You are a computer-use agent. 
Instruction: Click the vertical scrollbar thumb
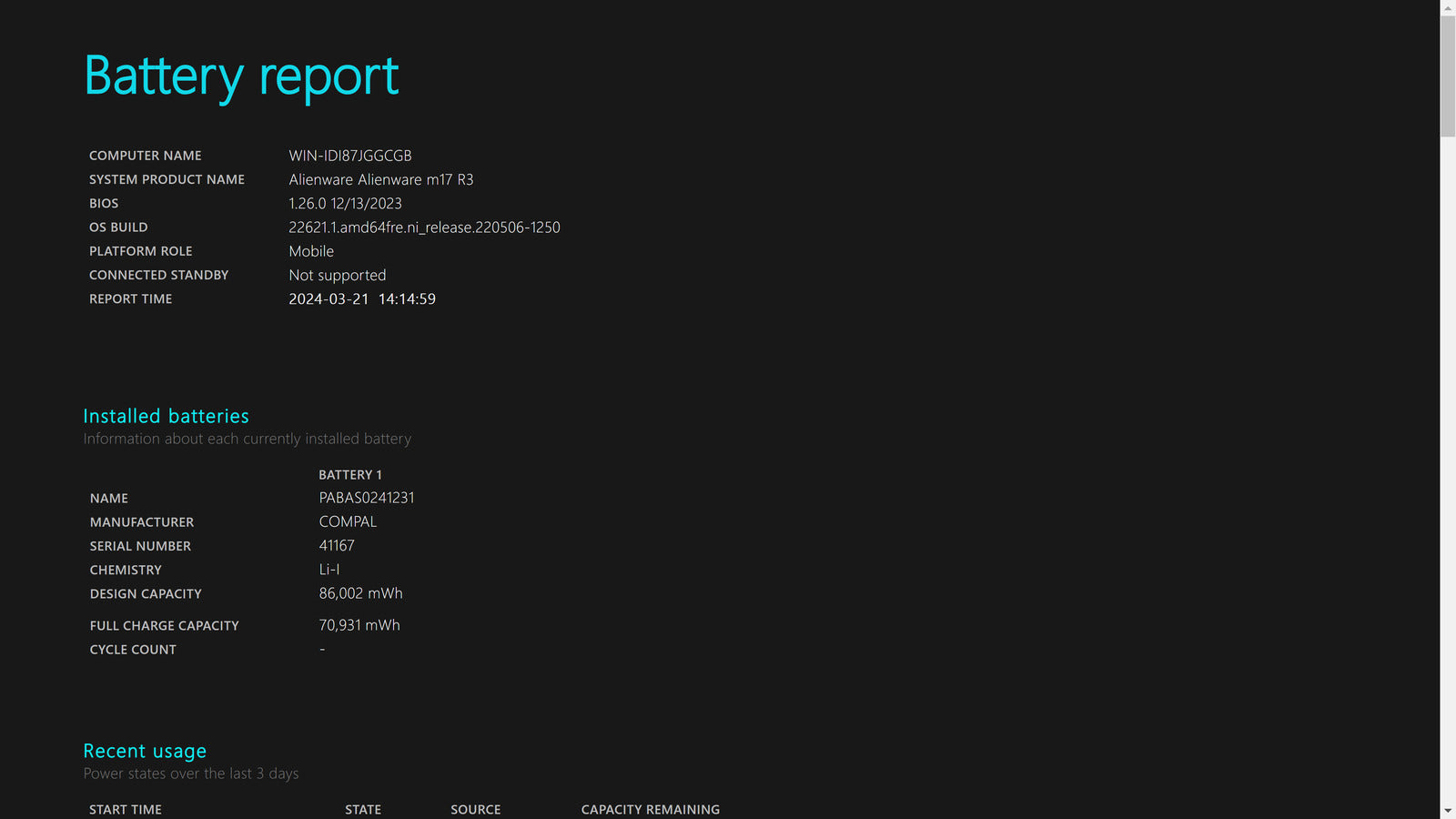click(1448, 76)
